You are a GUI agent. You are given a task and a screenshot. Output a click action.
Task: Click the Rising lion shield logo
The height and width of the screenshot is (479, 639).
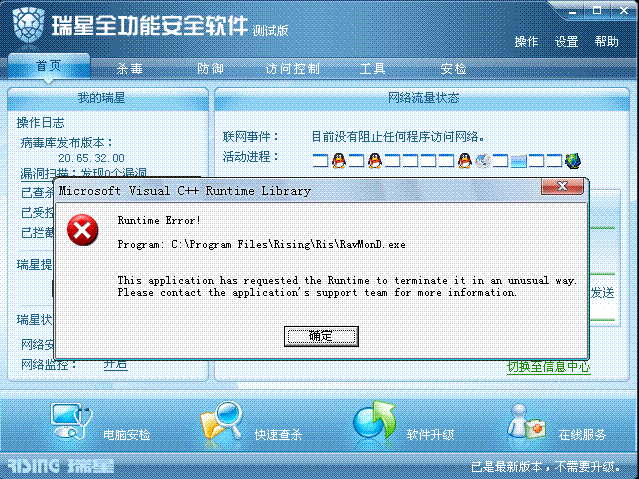click(x=28, y=24)
